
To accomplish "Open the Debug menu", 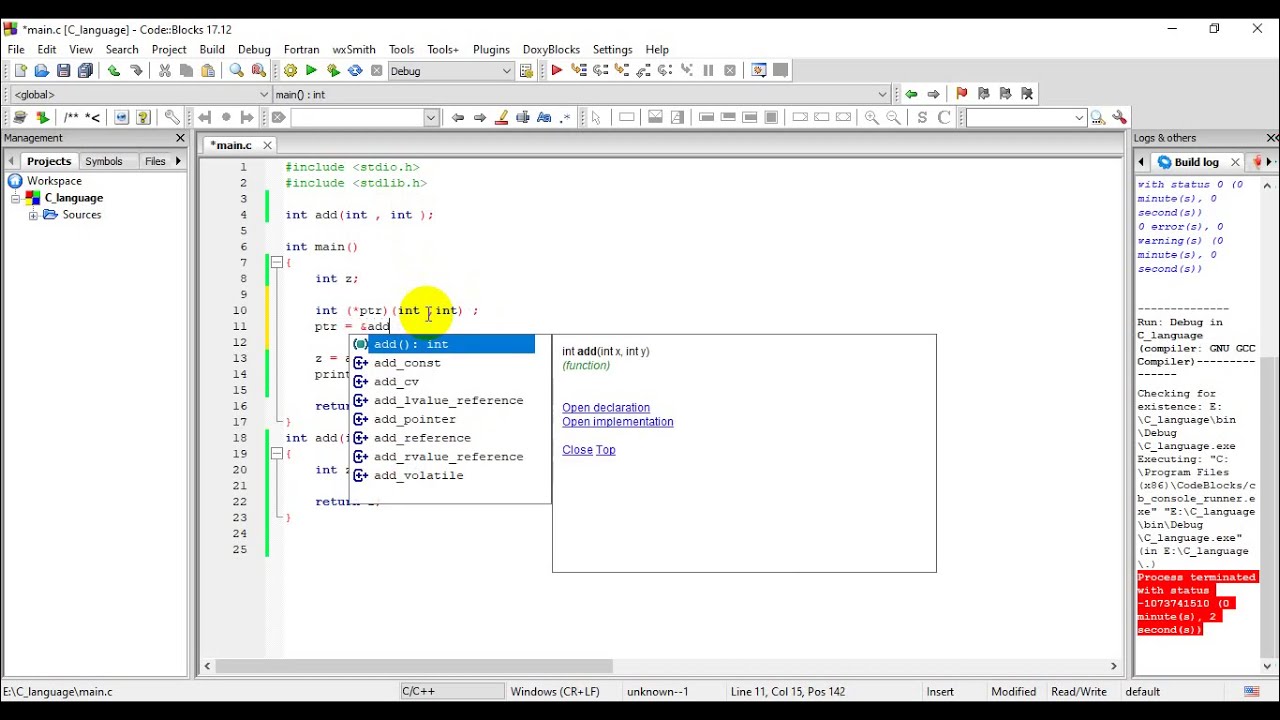I will (x=254, y=49).
